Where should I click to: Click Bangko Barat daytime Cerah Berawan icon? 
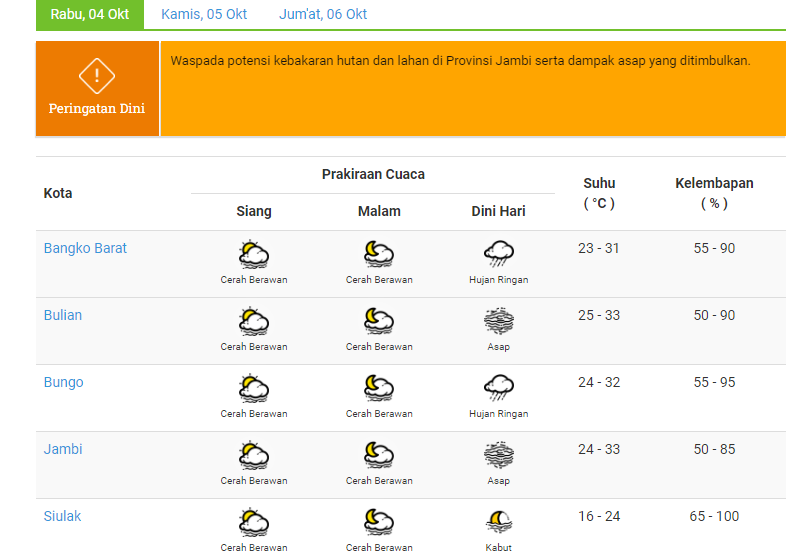(x=254, y=254)
